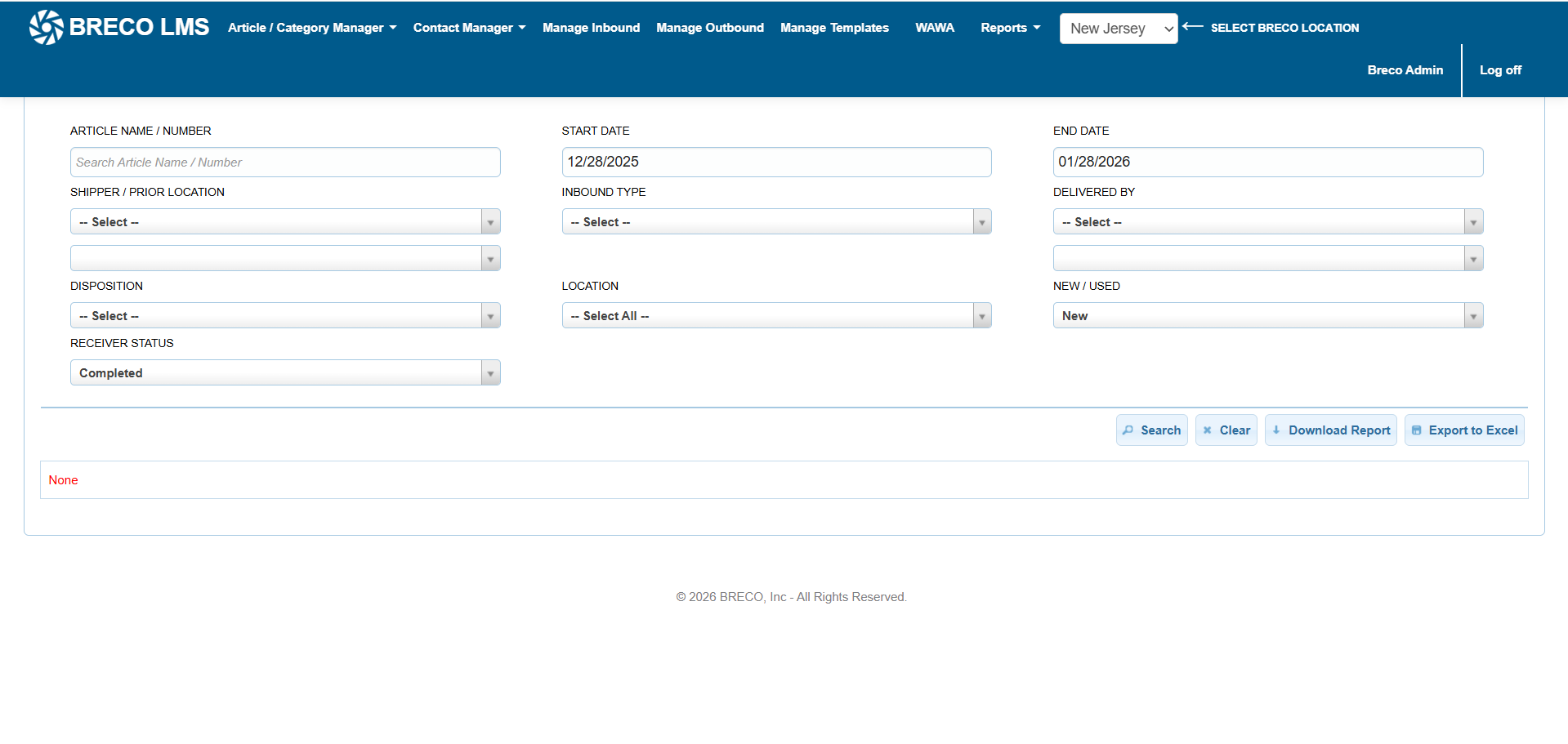Open the Reports dropdown menu
This screenshot has width=1568, height=744.
pyautogui.click(x=1010, y=28)
